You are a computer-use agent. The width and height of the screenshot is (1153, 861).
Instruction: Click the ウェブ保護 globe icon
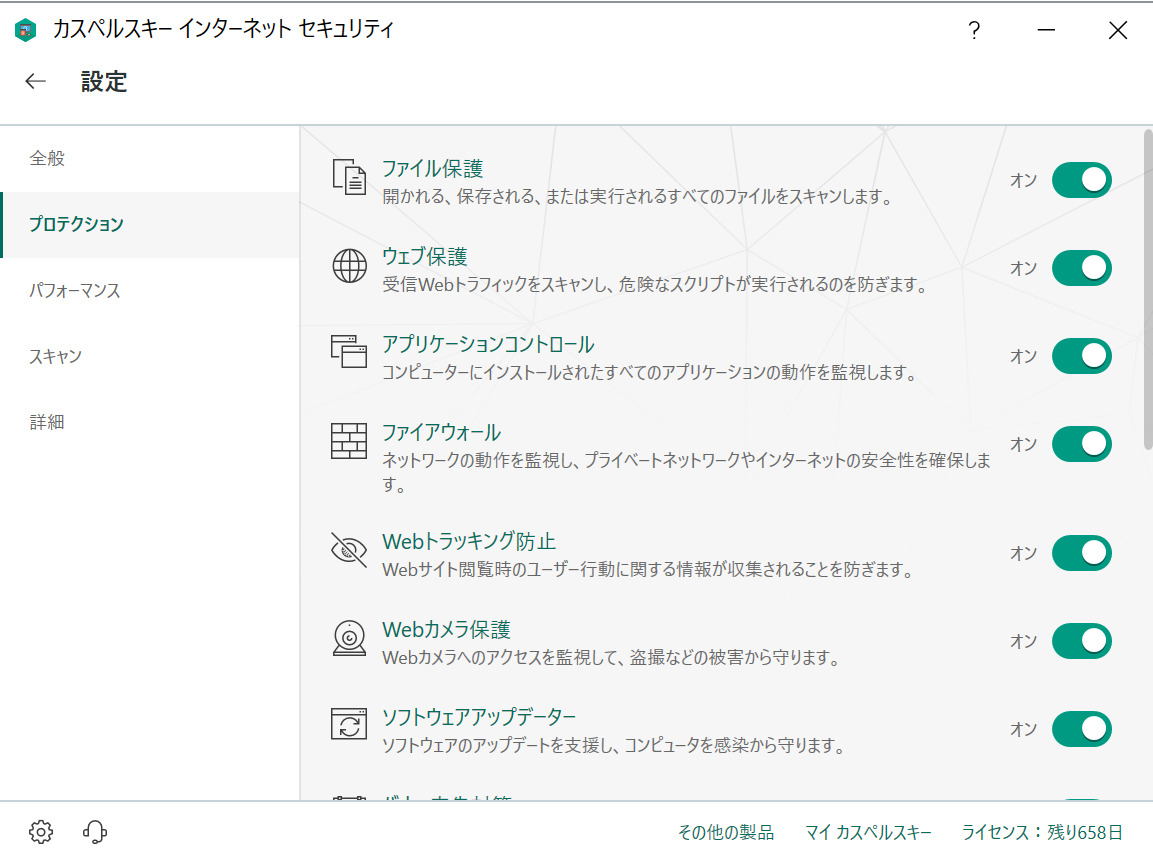[x=349, y=265]
